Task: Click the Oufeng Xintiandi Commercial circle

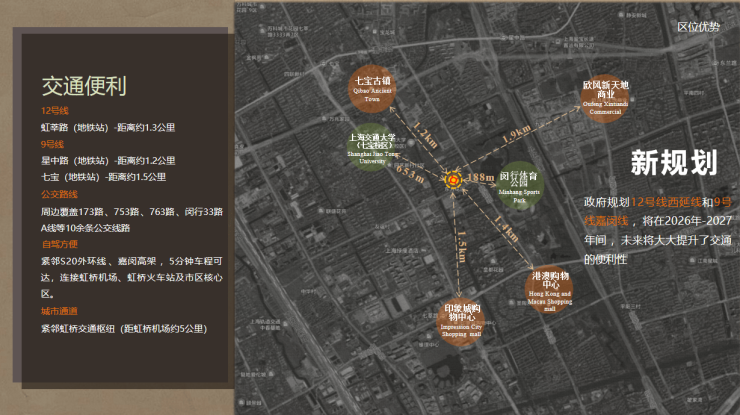Action: pos(605,98)
